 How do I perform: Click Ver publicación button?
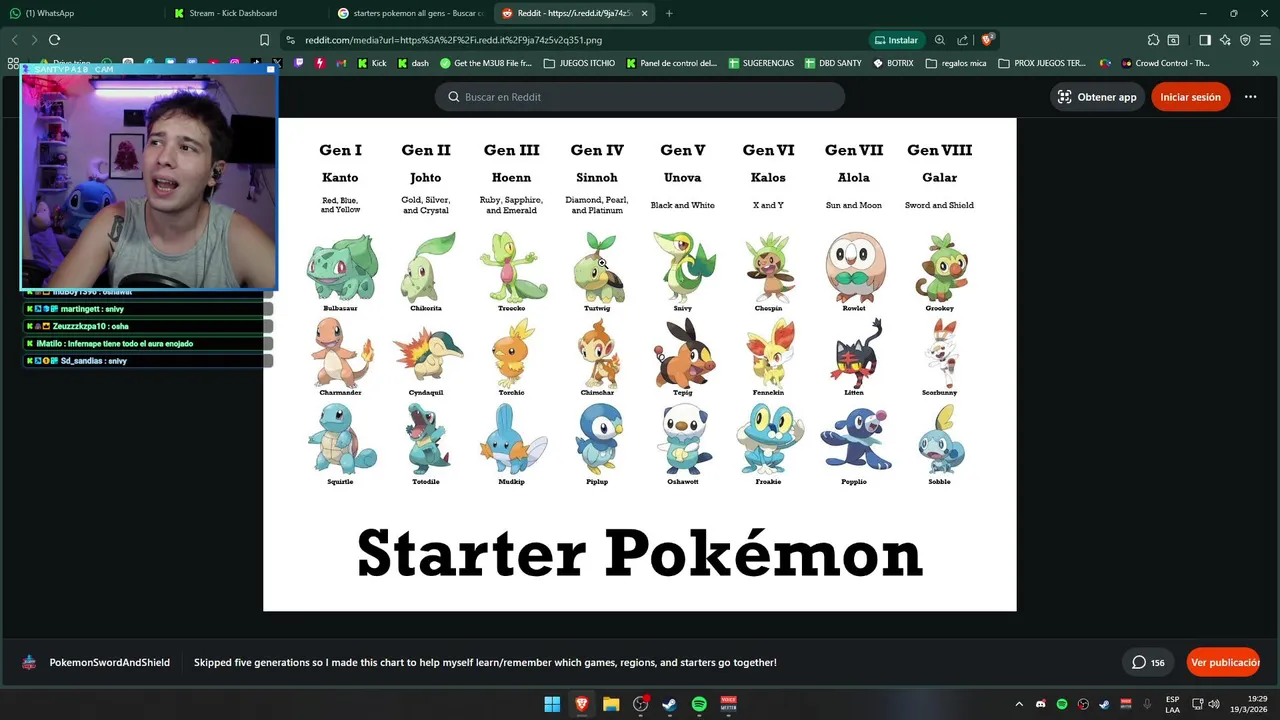point(1224,662)
